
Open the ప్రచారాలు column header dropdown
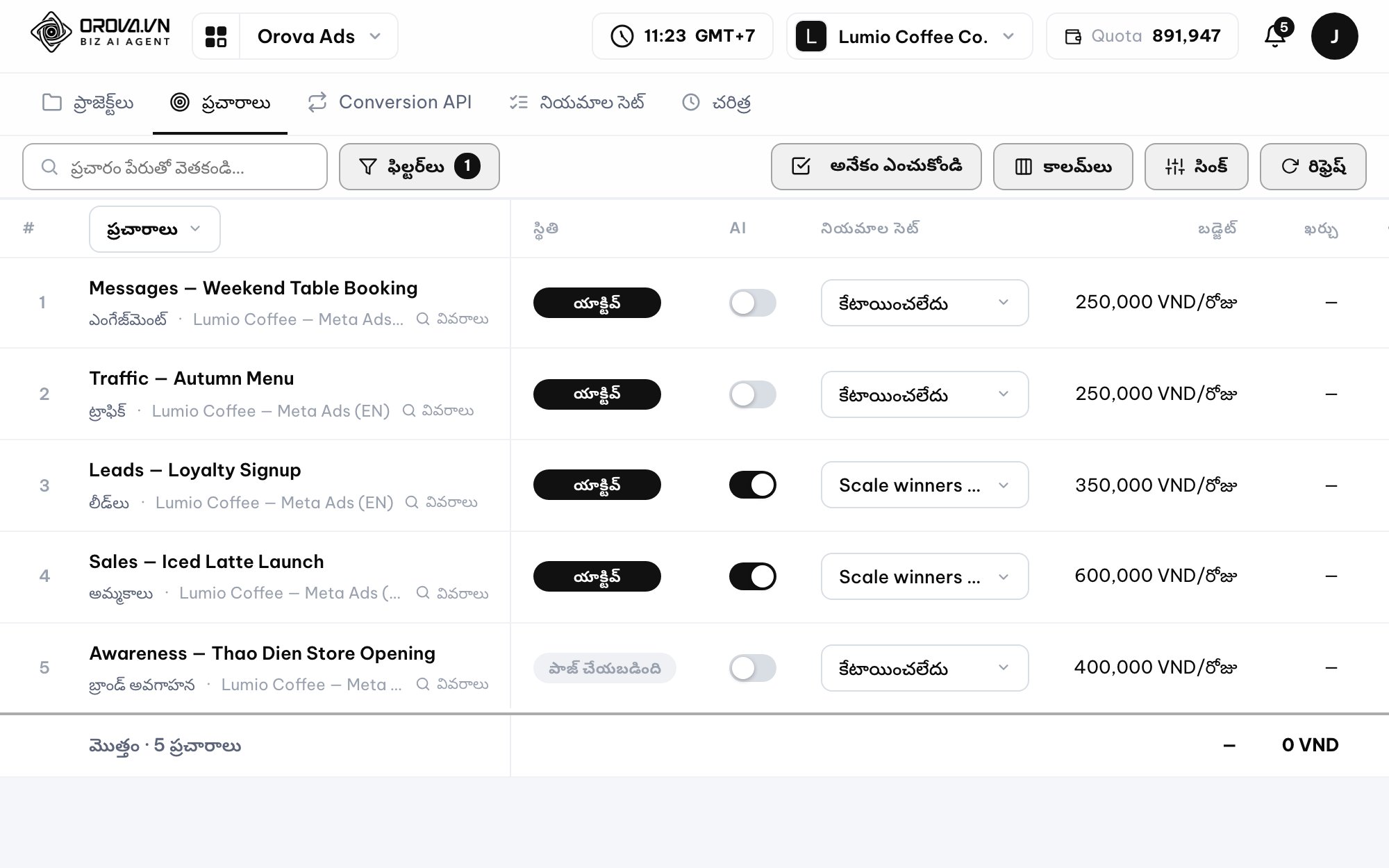point(154,229)
